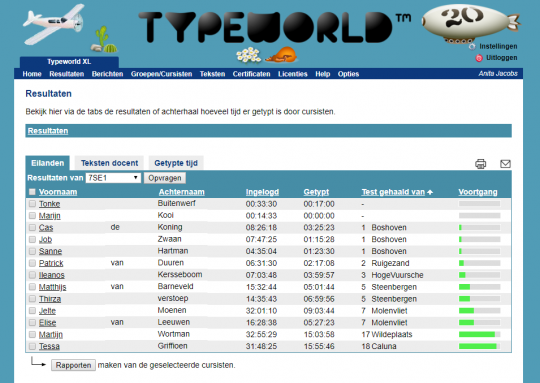Sort by Getypt column
This screenshot has height=383, width=540.
coord(316,192)
